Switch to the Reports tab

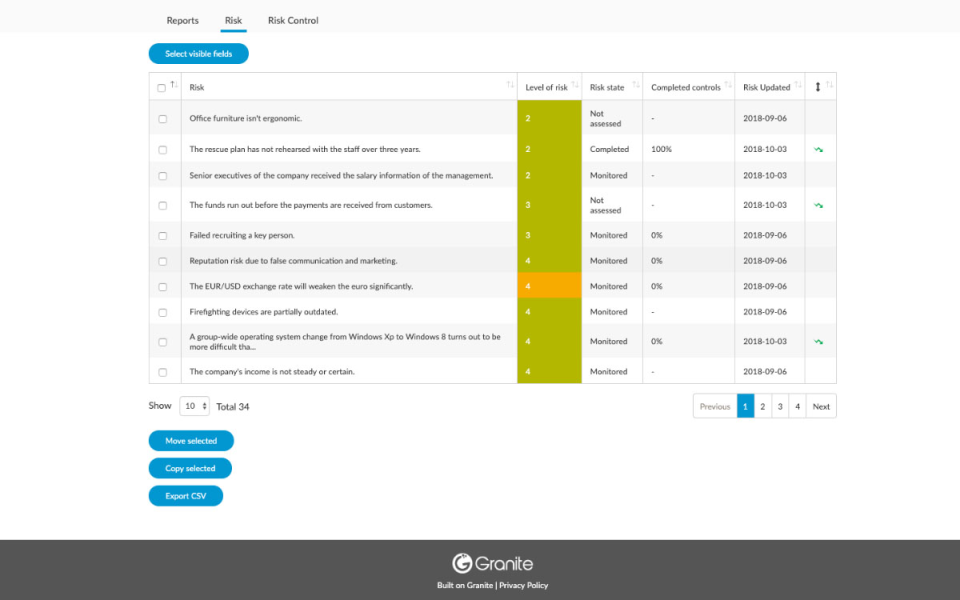pos(182,20)
